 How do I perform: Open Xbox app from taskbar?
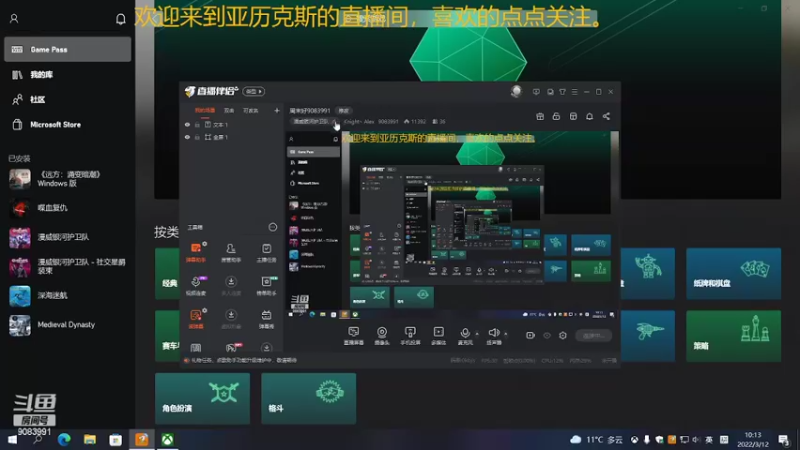tap(167, 440)
